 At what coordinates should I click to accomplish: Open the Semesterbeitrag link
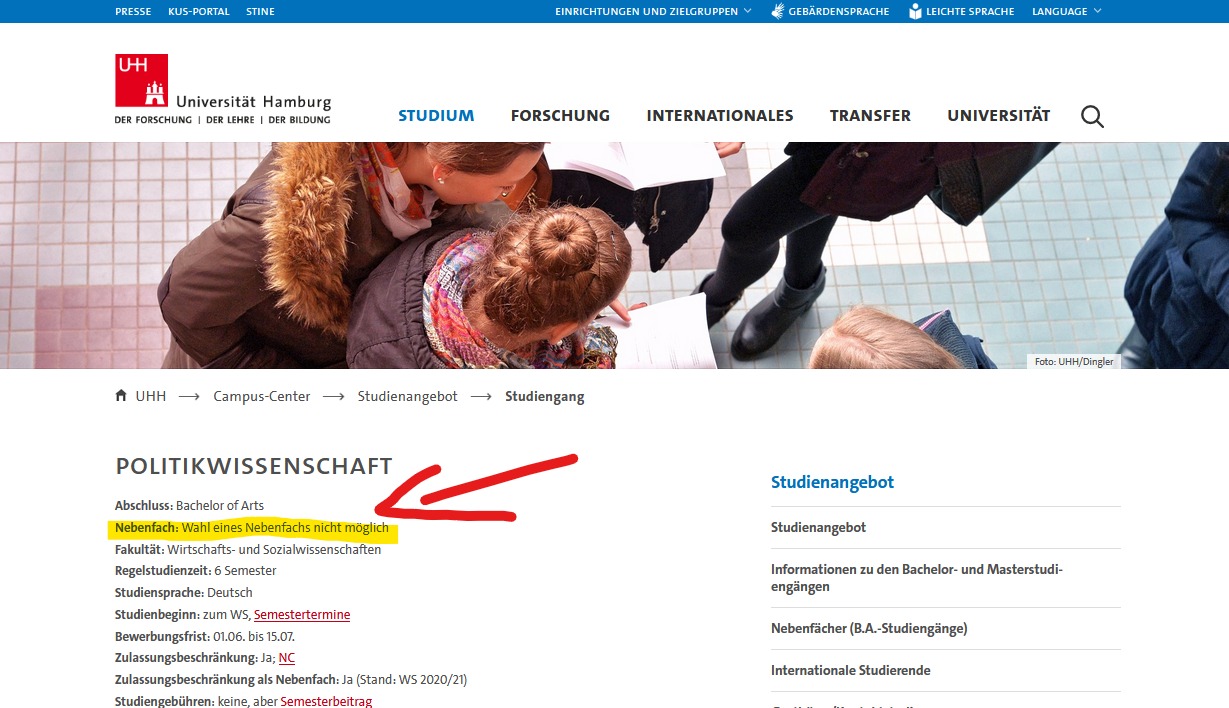point(328,700)
